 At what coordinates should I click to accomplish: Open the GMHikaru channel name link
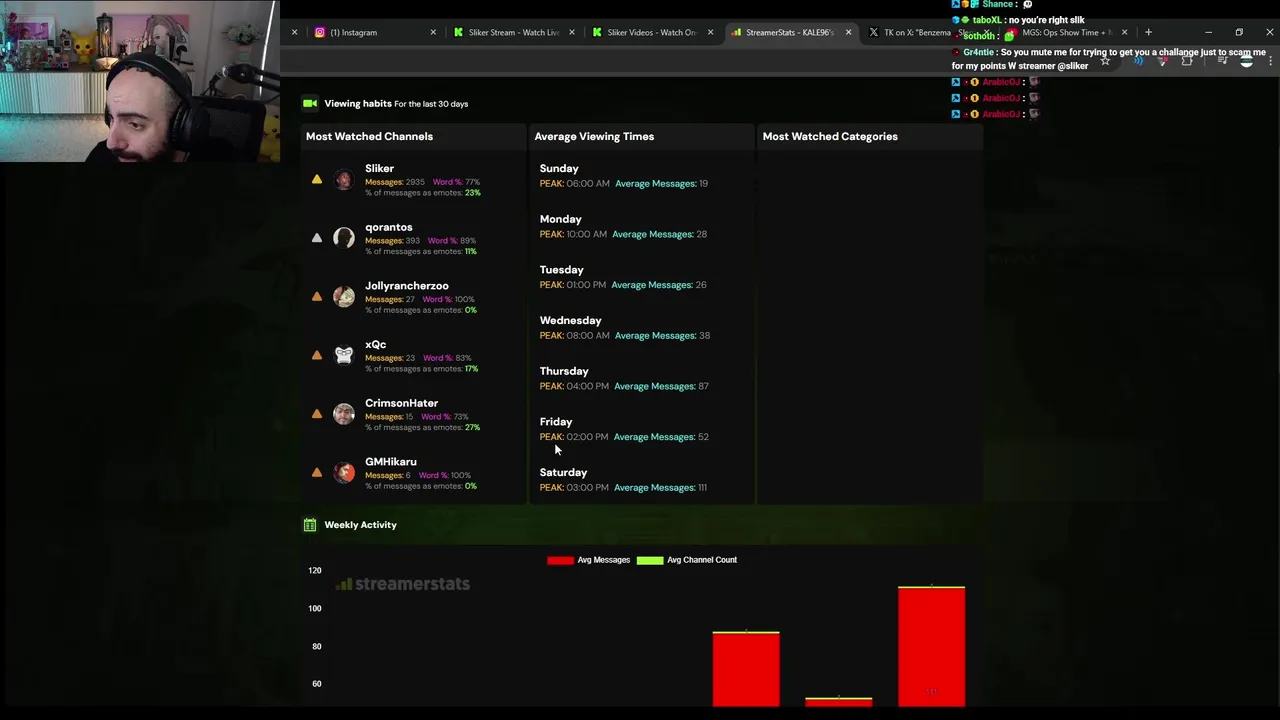pos(390,461)
